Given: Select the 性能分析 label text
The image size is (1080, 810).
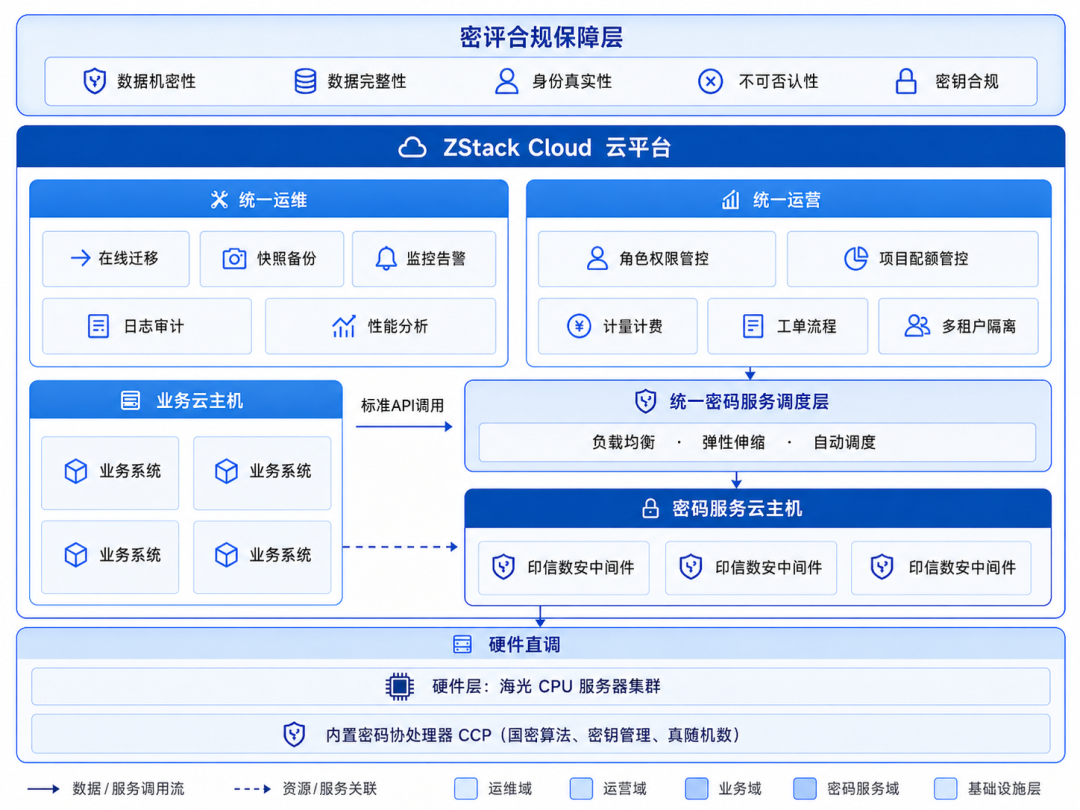Looking at the screenshot, I should tap(397, 326).
